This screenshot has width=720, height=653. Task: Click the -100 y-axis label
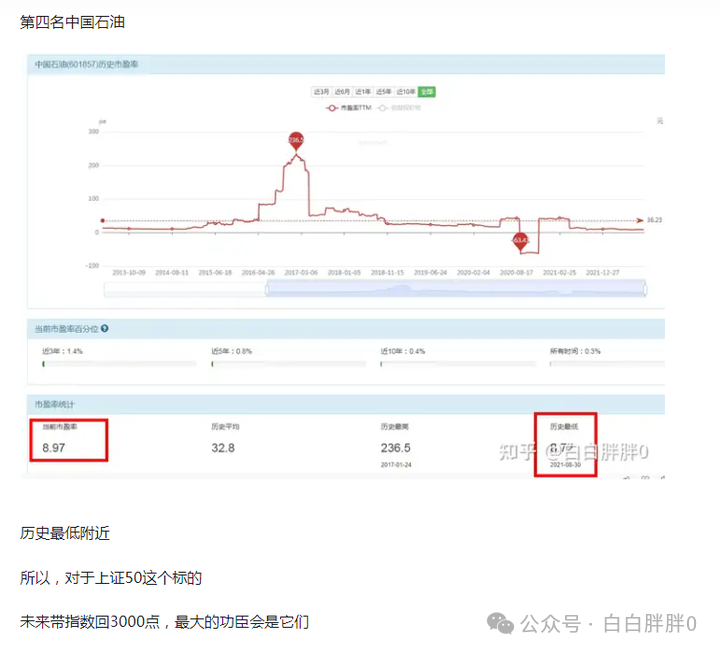click(x=92, y=266)
